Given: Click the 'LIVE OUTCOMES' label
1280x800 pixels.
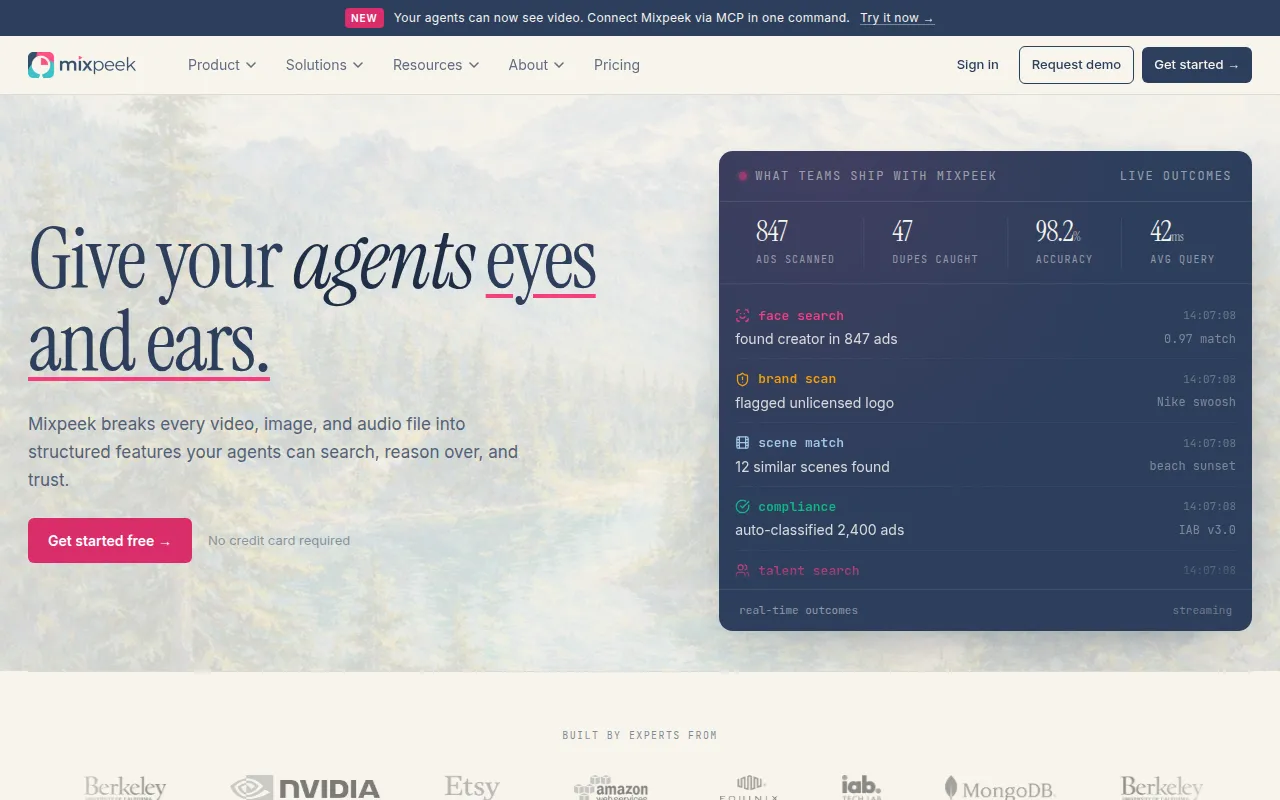Looking at the screenshot, I should (x=1176, y=176).
